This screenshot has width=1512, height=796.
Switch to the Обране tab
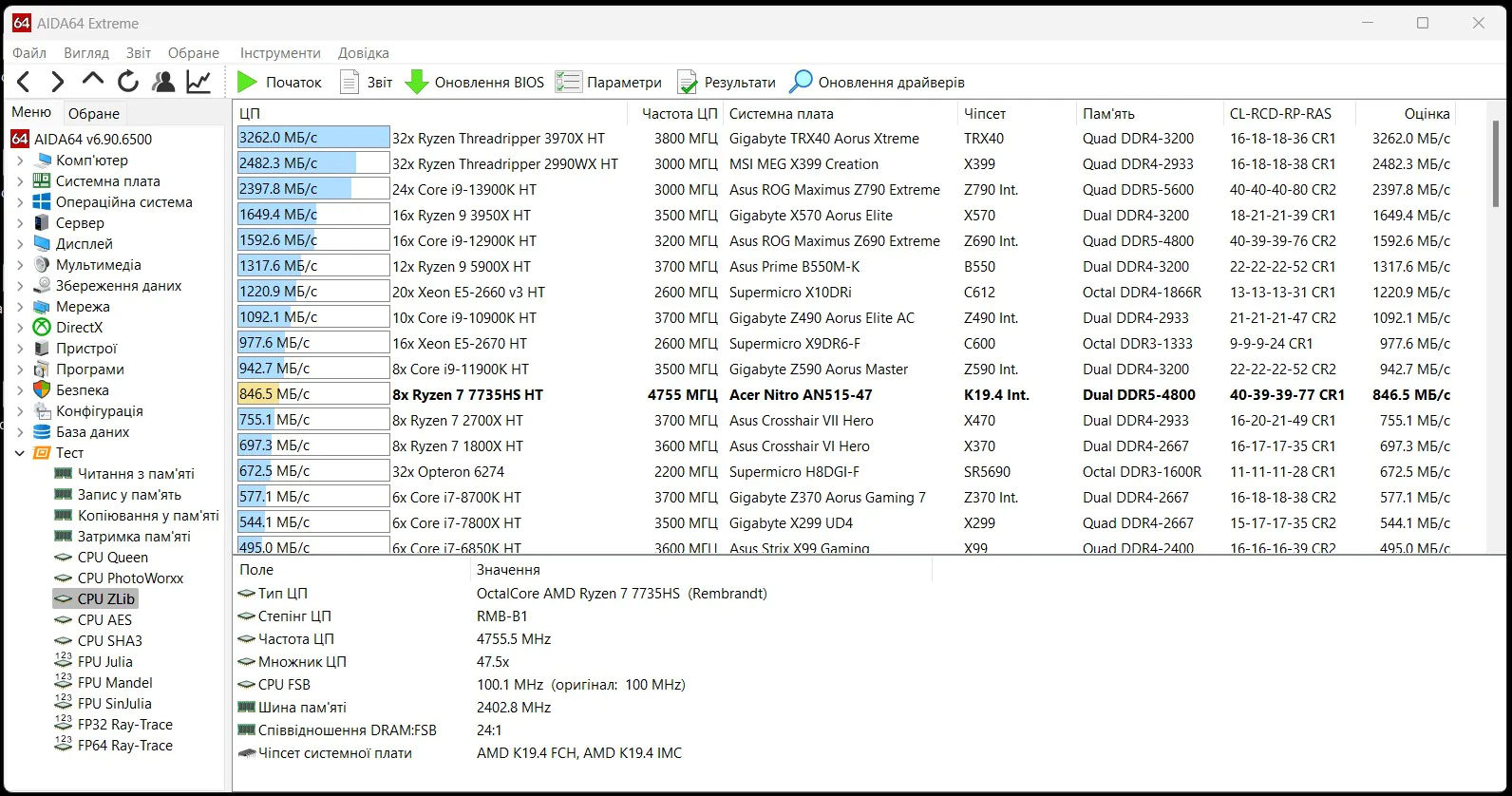pyautogui.click(x=94, y=113)
